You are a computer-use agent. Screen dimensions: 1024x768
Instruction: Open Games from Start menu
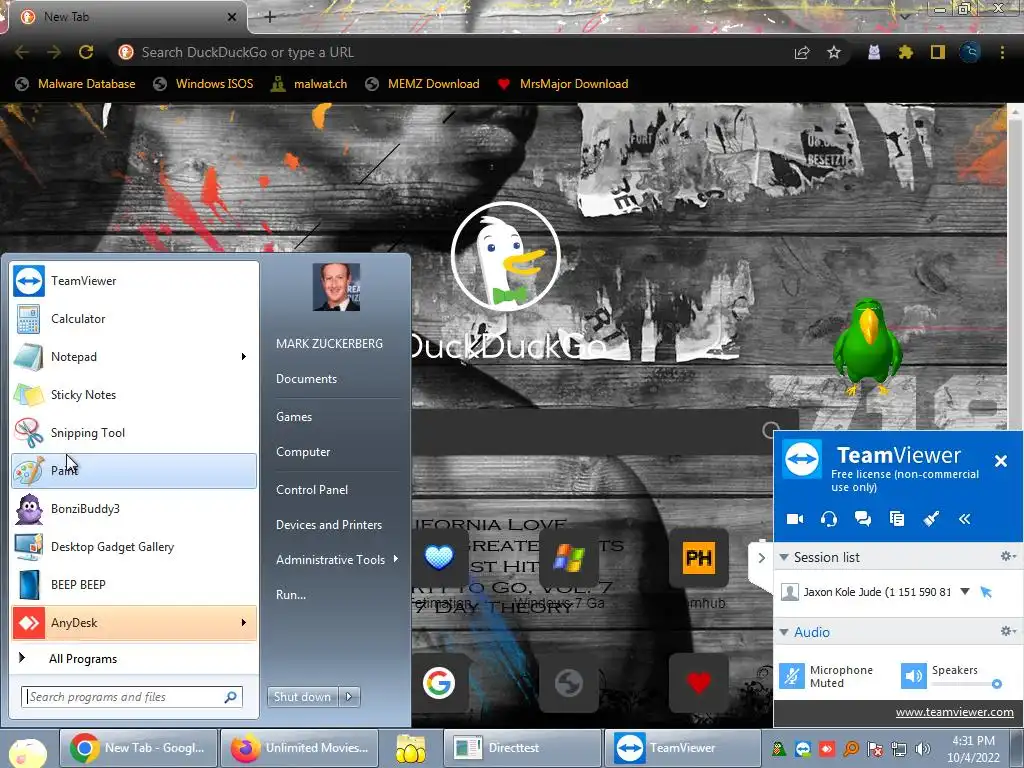click(x=294, y=417)
